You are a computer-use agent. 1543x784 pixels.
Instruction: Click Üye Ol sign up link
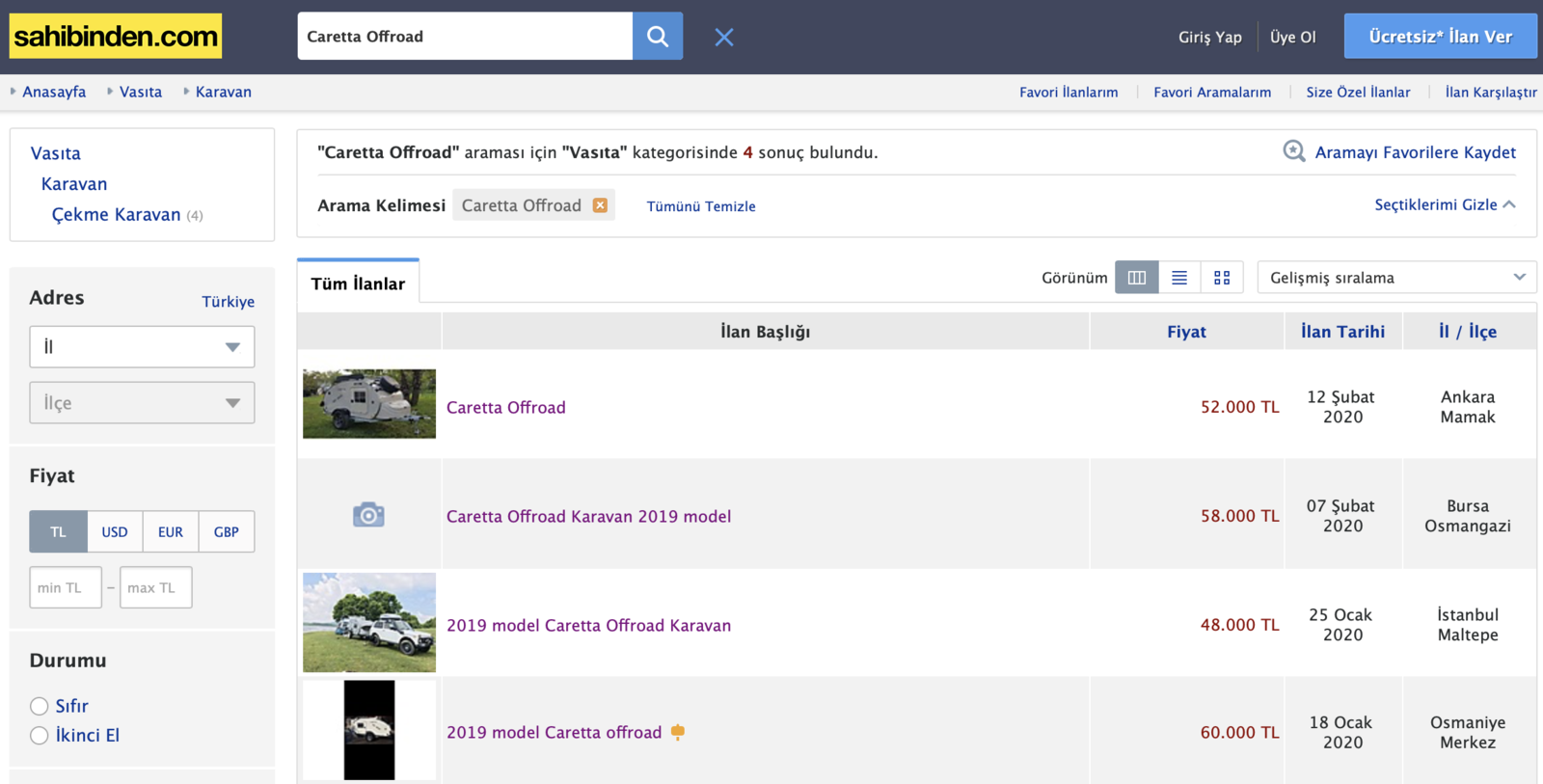click(1293, 37)
